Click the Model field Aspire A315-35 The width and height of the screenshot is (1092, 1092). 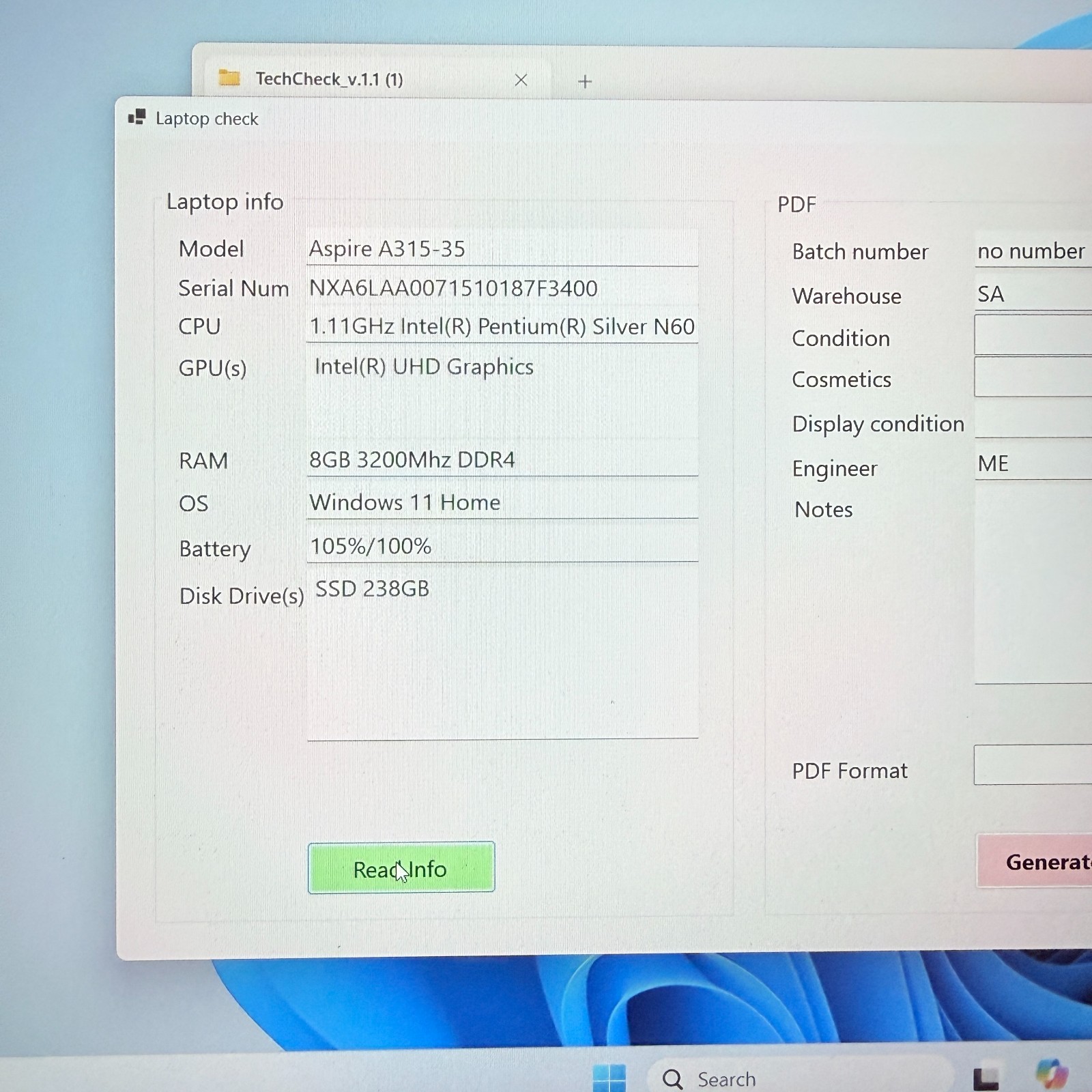tap(502, 248)
